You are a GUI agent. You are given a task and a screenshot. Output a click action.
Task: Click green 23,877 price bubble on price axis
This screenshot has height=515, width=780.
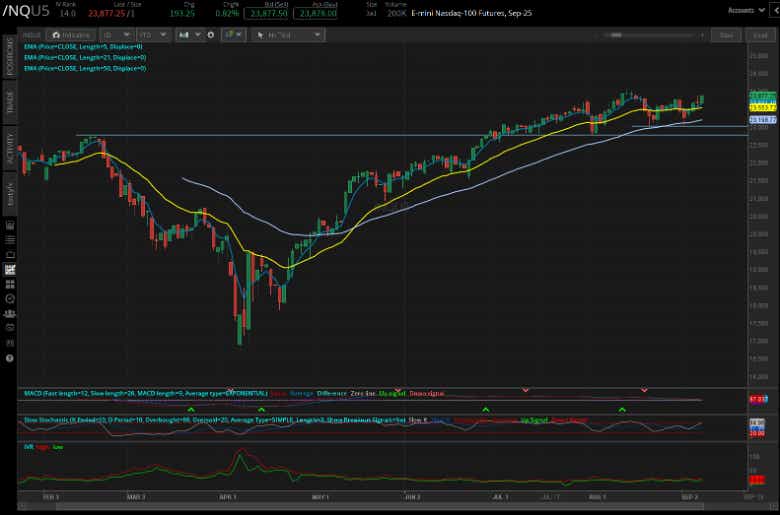pyautogui.click(x=763, y=96)
